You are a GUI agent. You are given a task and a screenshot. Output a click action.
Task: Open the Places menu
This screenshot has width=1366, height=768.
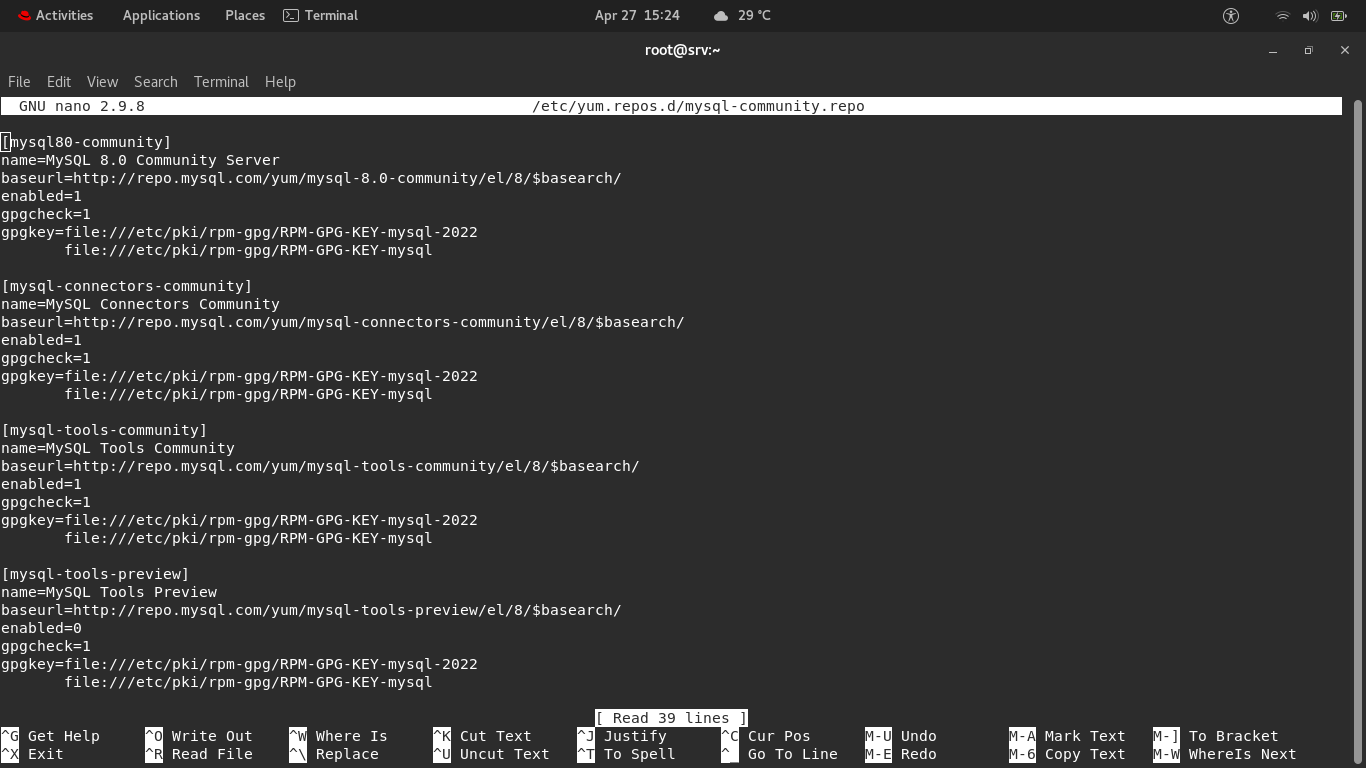(x=245, y=15)
